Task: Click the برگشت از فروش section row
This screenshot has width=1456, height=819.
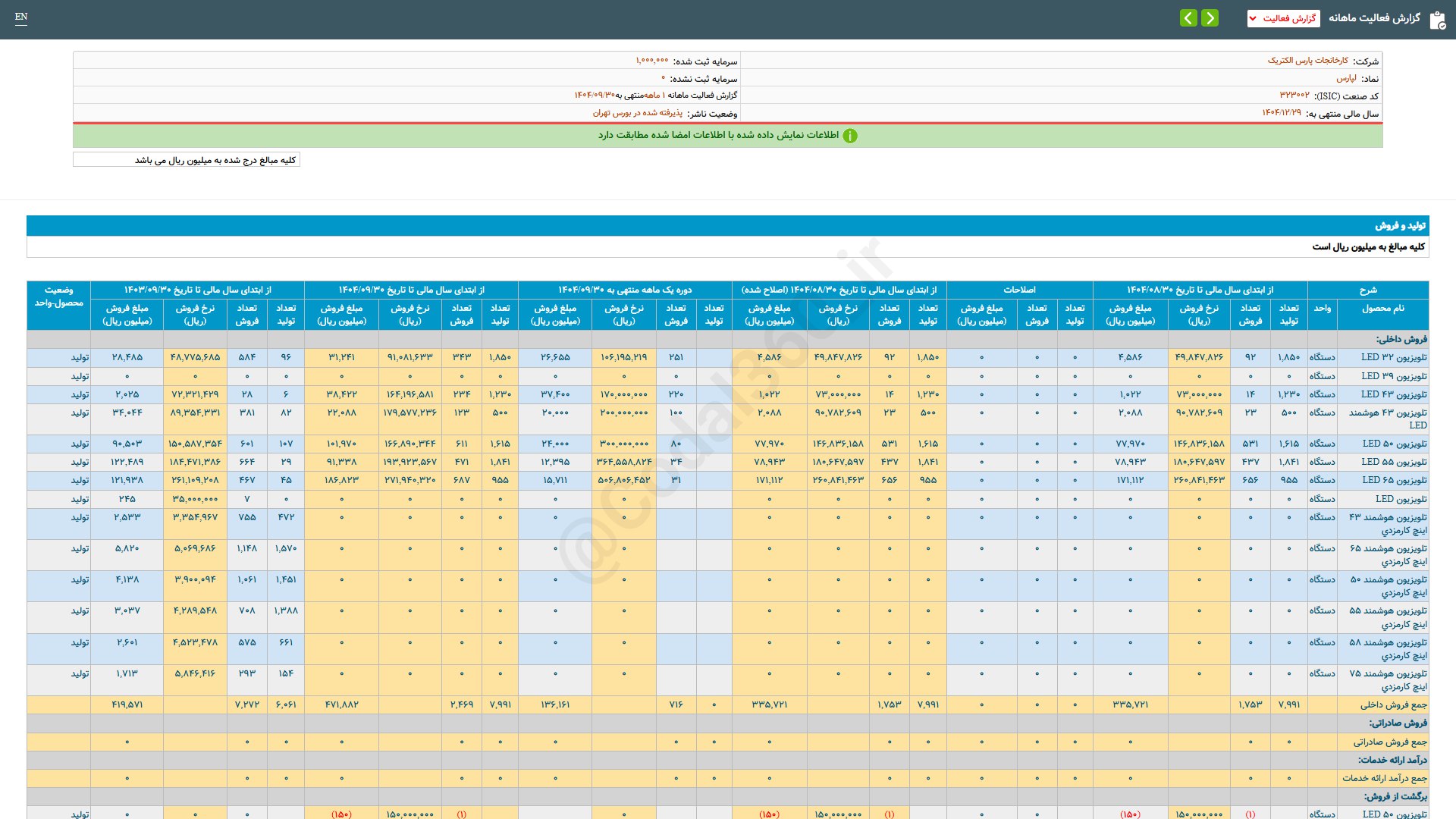Action: click(x=1395, y=796)
